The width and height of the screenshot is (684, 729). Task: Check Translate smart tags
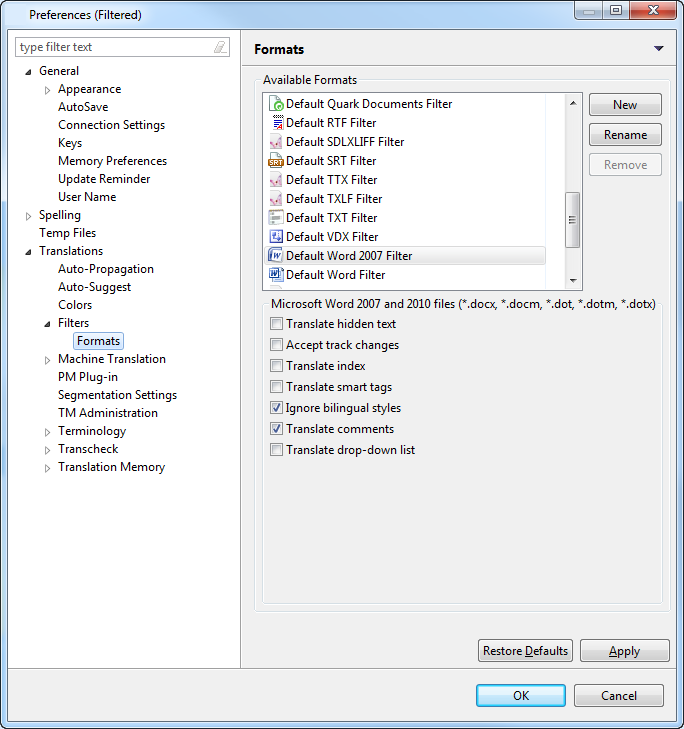276,387
